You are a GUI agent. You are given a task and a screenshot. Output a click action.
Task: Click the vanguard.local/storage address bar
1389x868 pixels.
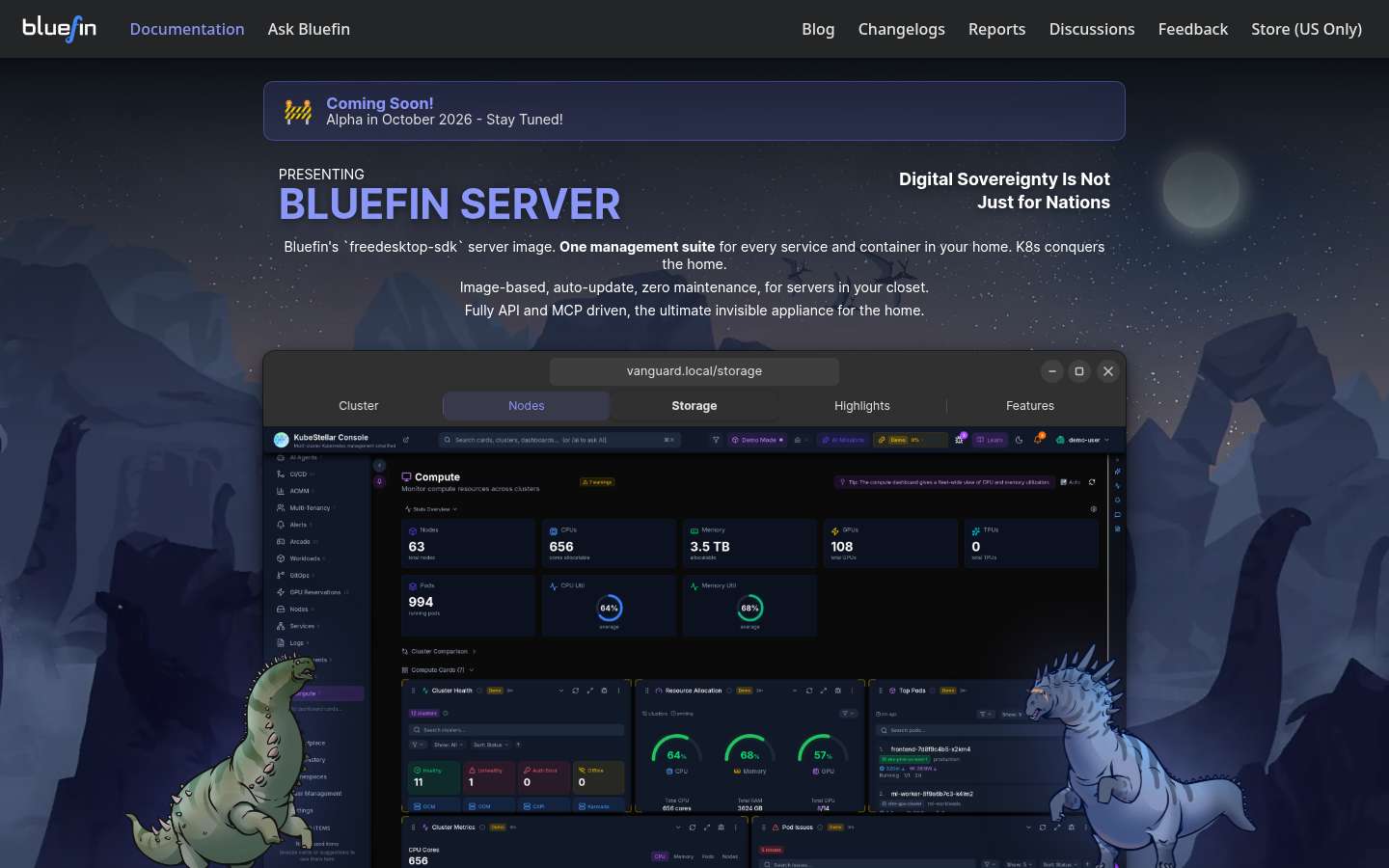(694, 371)
